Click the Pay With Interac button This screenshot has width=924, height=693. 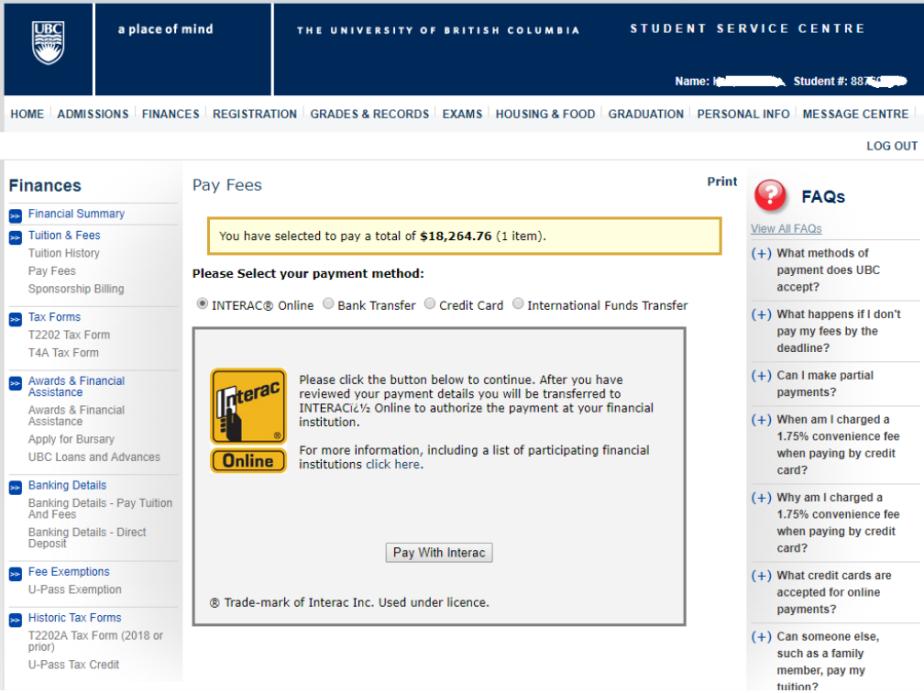(439, 553)
